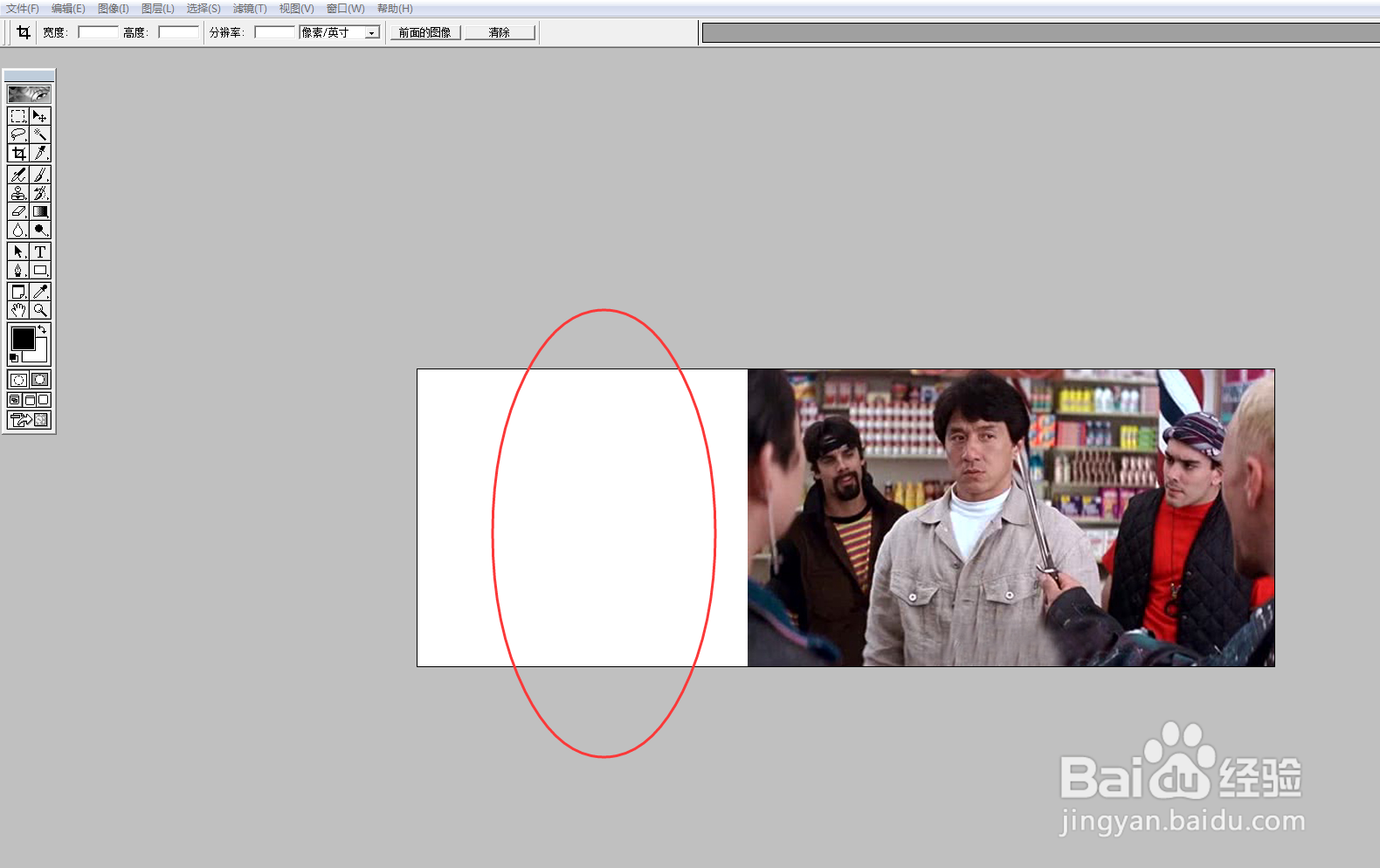Click the 高度 height input field
Image resolution: width=1380 pixels, height=868 pixels.
pyautogui.click(x=178, y=32)
